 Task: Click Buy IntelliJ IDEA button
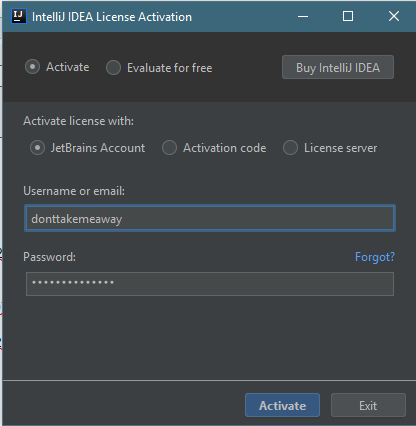338,67
